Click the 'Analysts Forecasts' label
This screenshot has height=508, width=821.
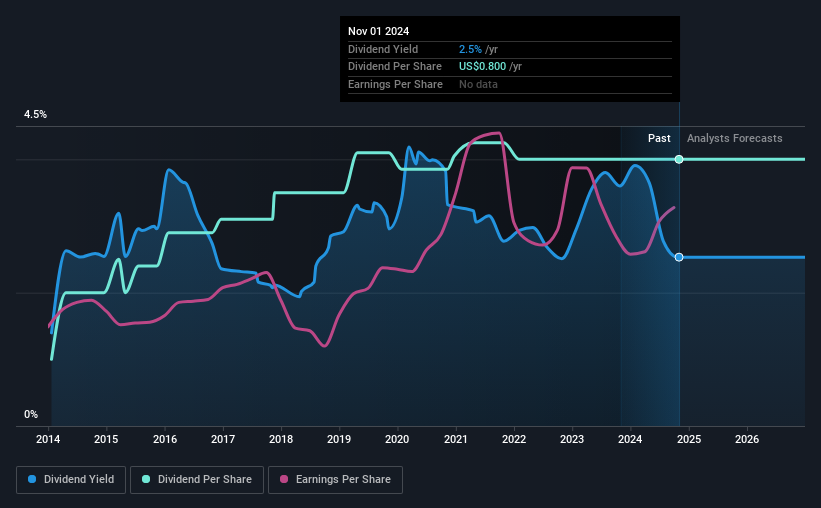click(x=735, y=138)
